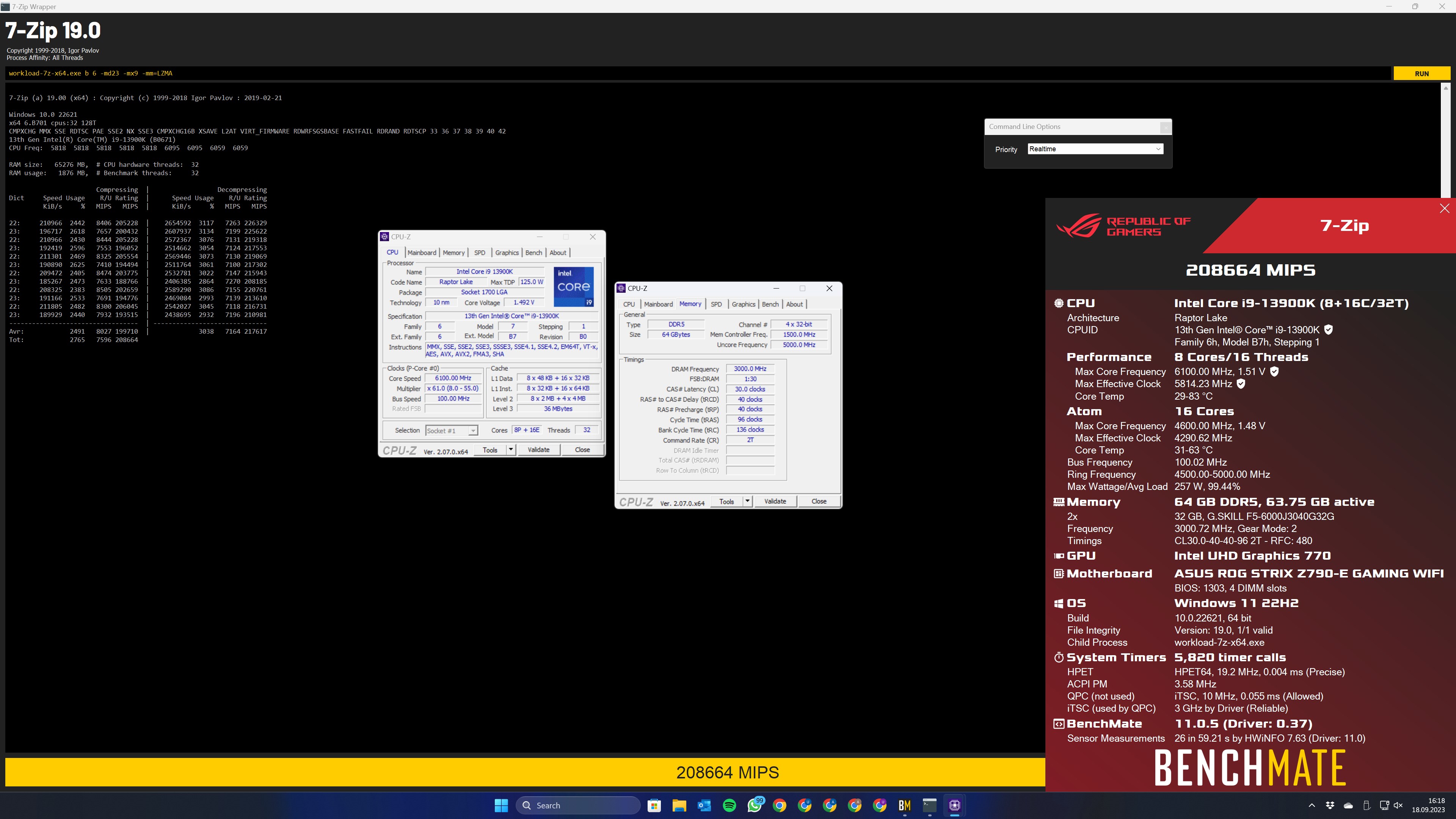Show hidden system tray icons chevron

click(1312, 805)
